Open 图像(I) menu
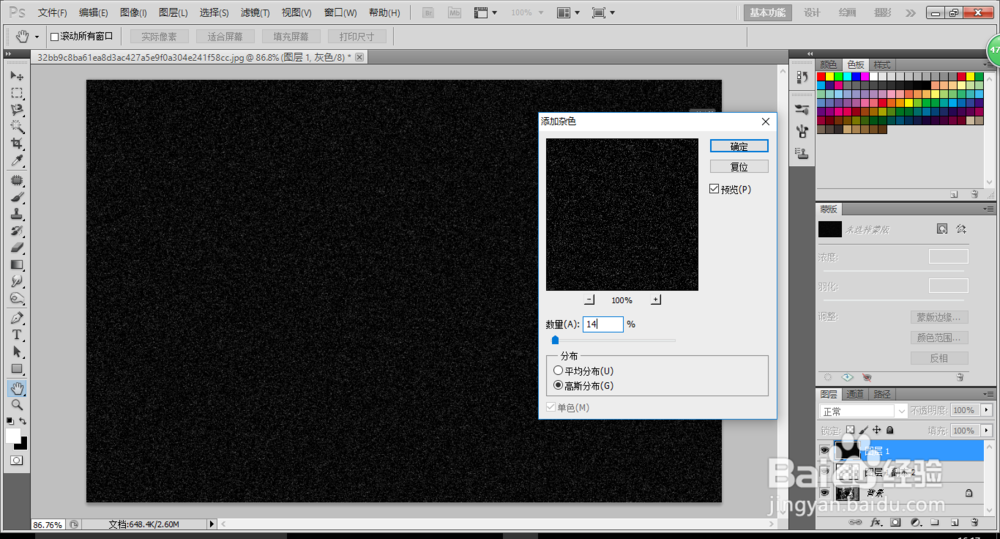 coord(133,13)
